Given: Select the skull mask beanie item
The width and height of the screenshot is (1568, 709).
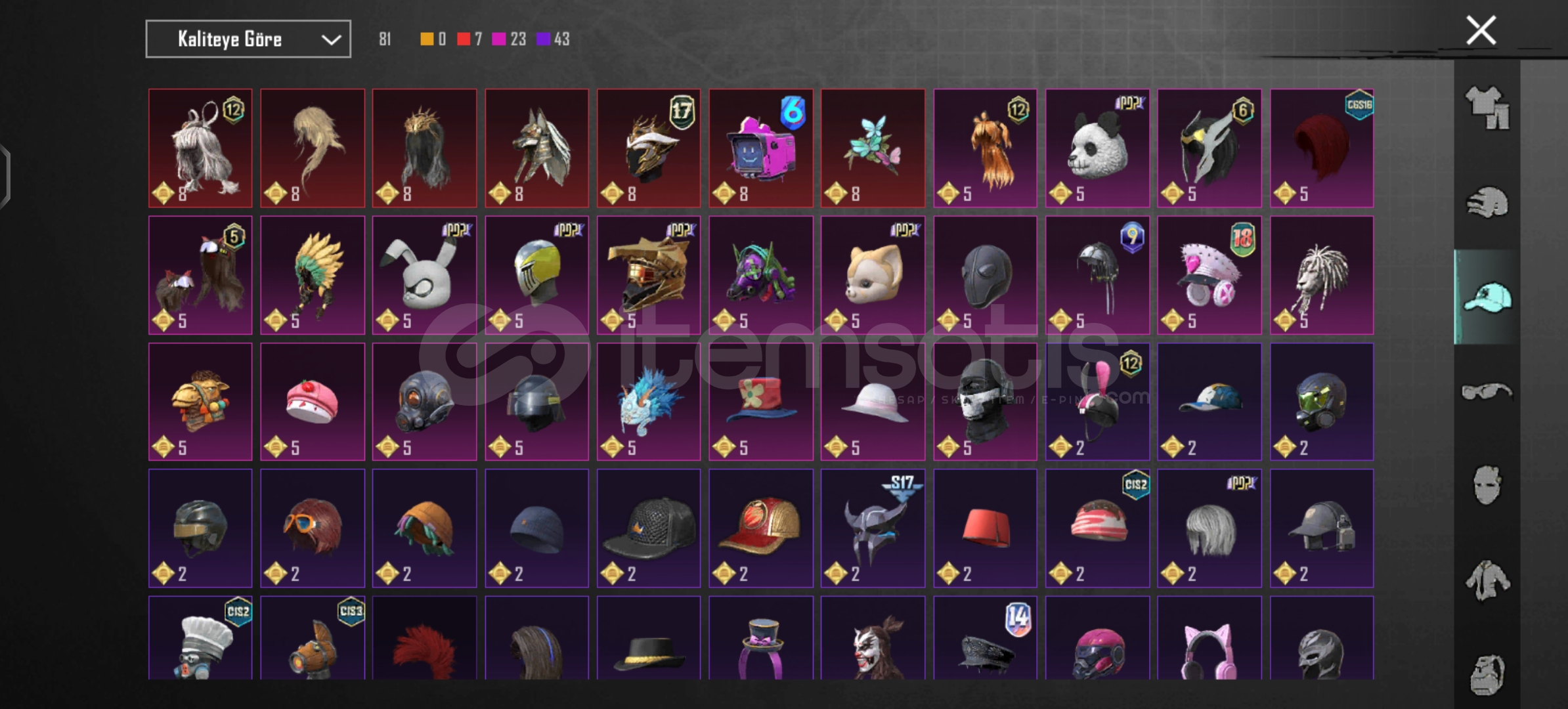Looking at the screenshot, I should coord(985,401).
